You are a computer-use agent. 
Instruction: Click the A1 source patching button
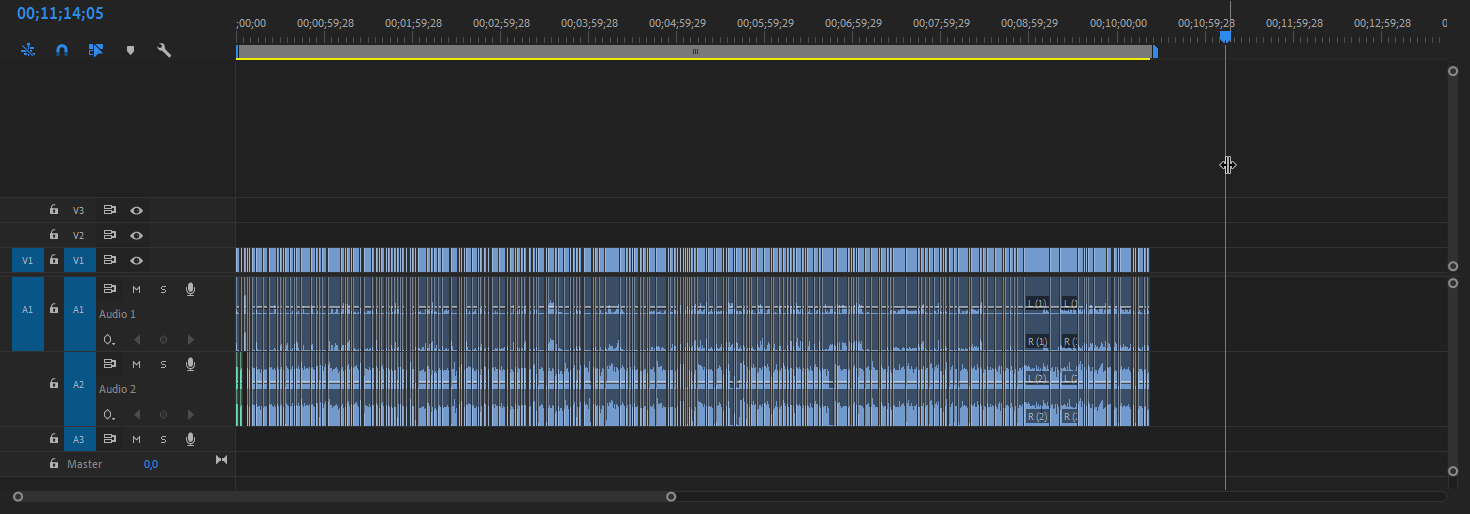27,310
